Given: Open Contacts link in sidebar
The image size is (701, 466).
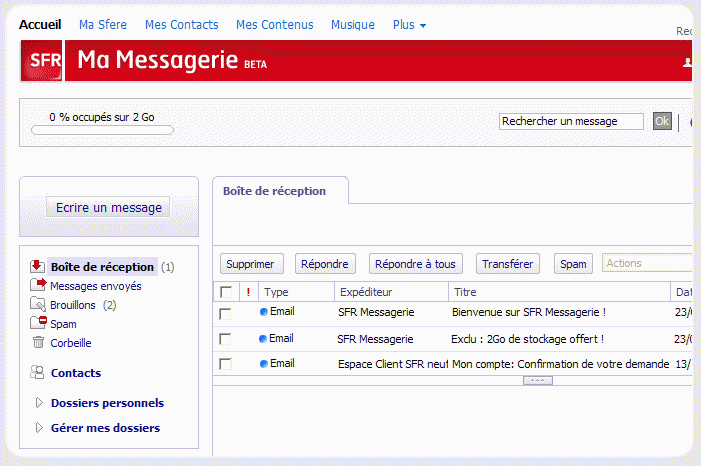Looking at the screenshot, I should (76, 373).
